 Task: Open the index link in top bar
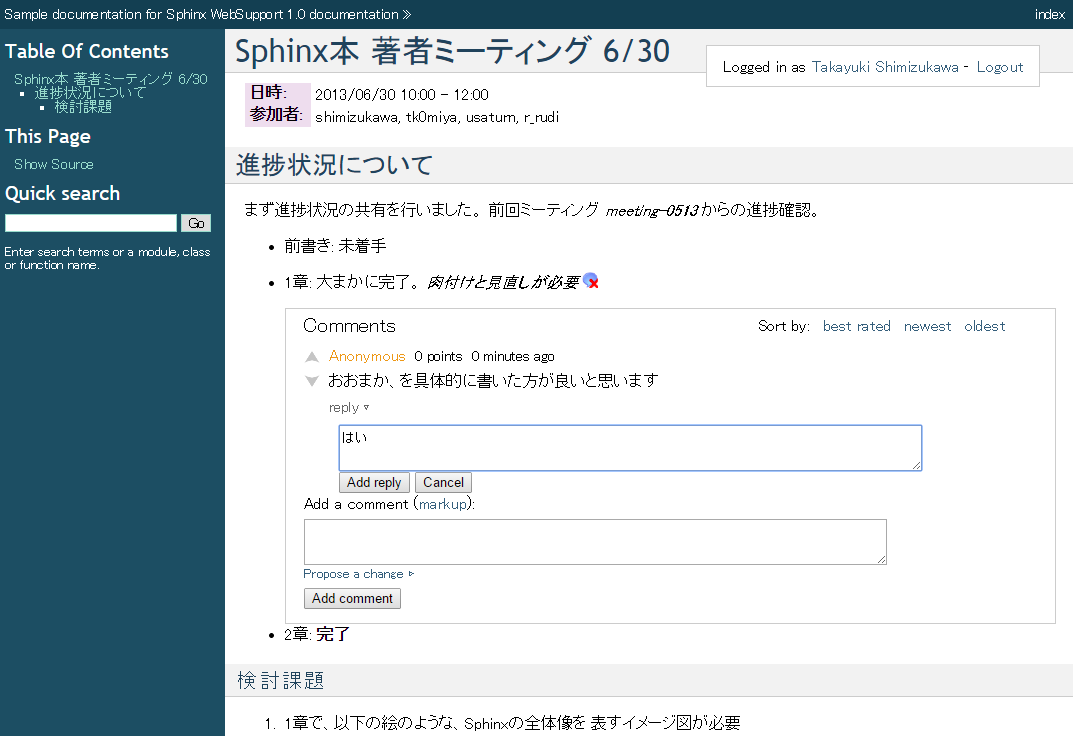(1050, 14)
